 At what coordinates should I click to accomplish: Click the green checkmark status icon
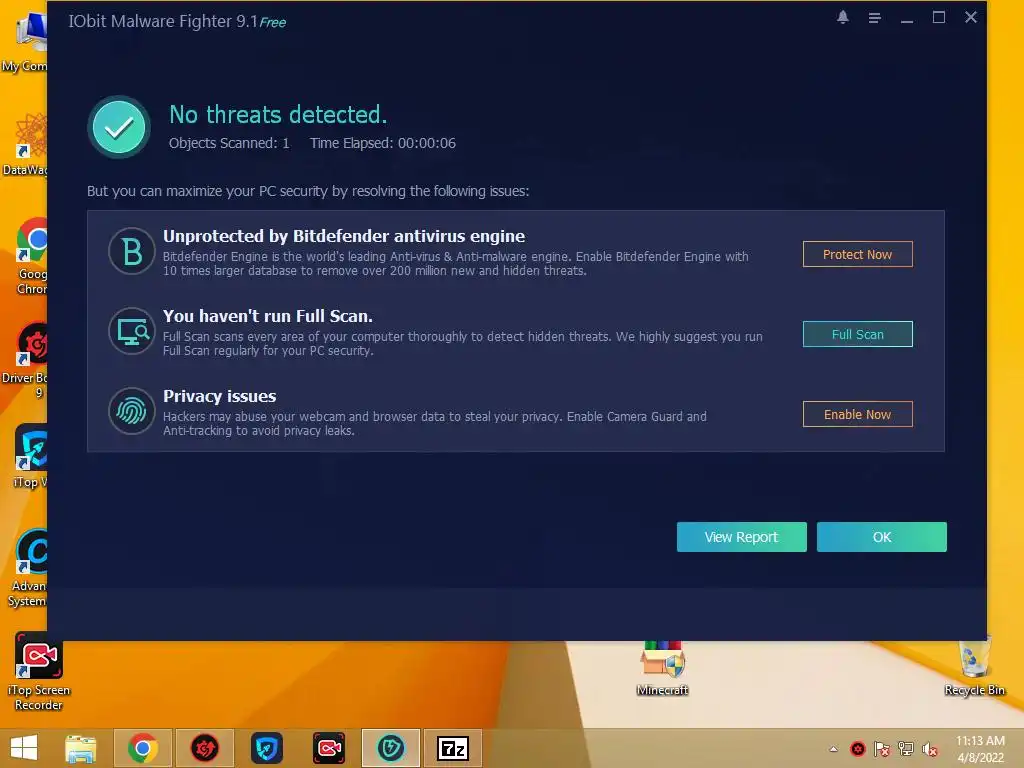coord(119,127)
